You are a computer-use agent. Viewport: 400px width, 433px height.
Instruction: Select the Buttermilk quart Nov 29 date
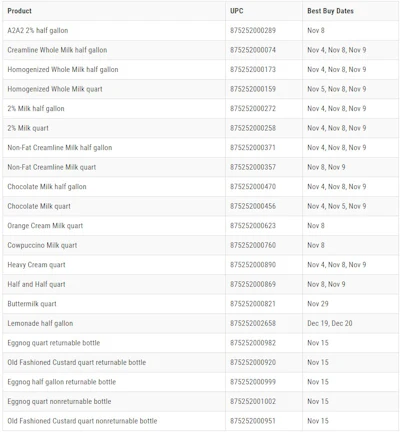pyautogui.click(x=318, y=304)
